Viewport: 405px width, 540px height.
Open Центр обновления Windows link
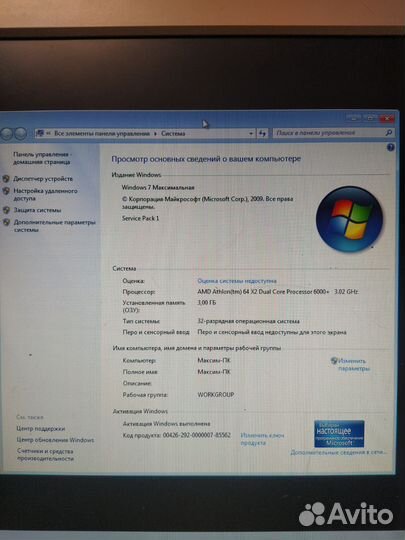[55, 440]
